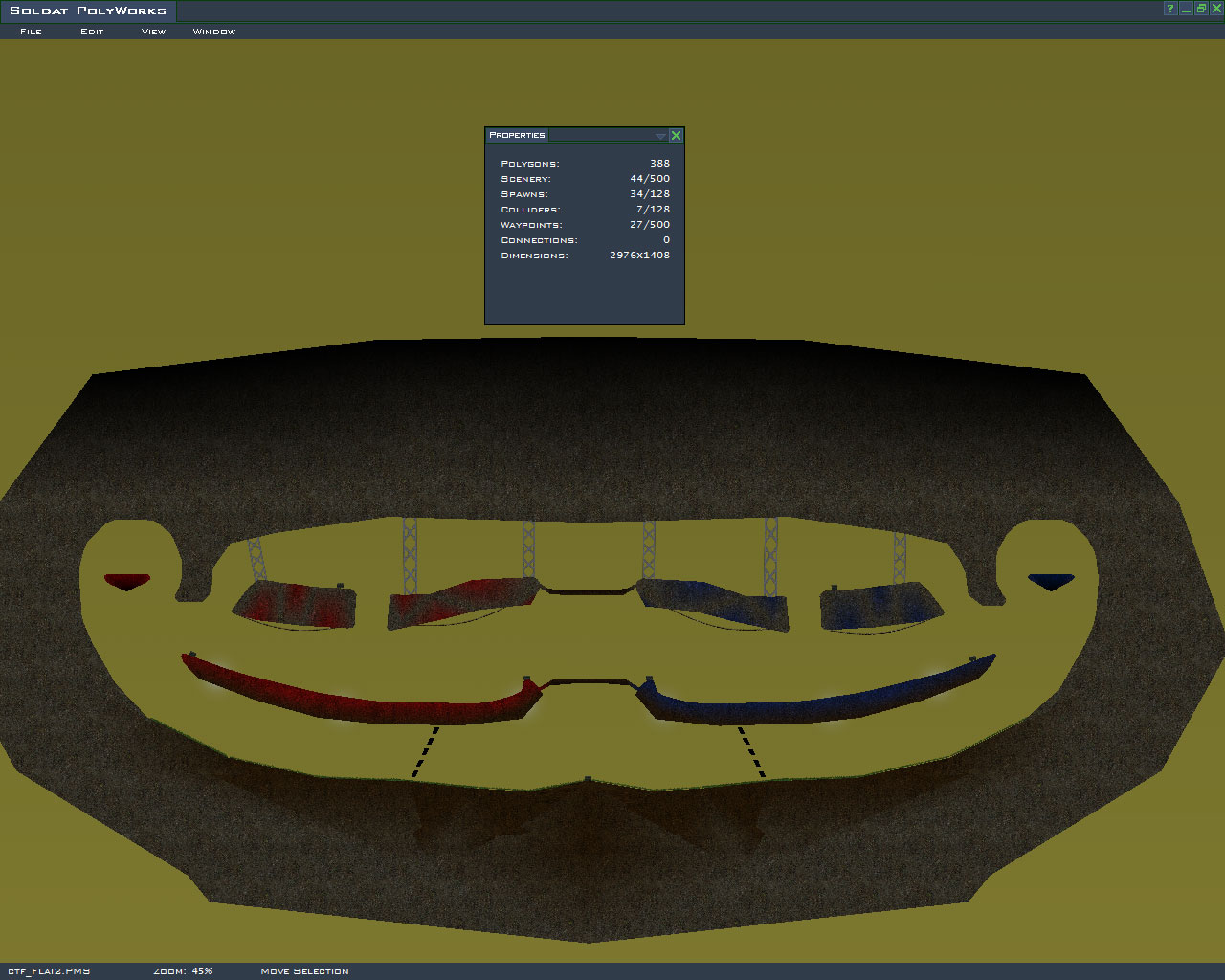Click the Zoom 45% status indicator
Screen dimensions: 1225x980
[x=183, y=971]
